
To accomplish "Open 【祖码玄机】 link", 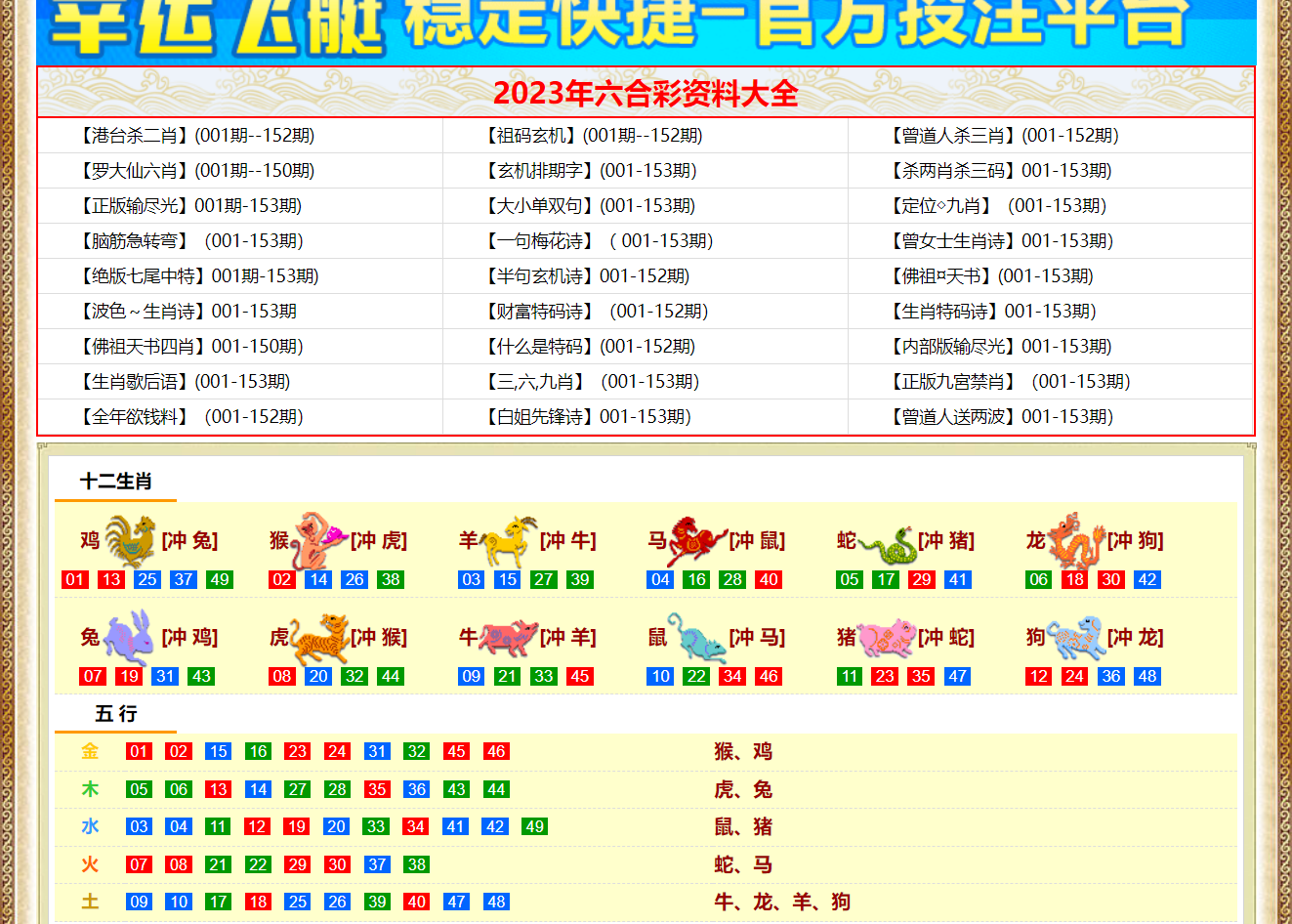I will (591, 136).
